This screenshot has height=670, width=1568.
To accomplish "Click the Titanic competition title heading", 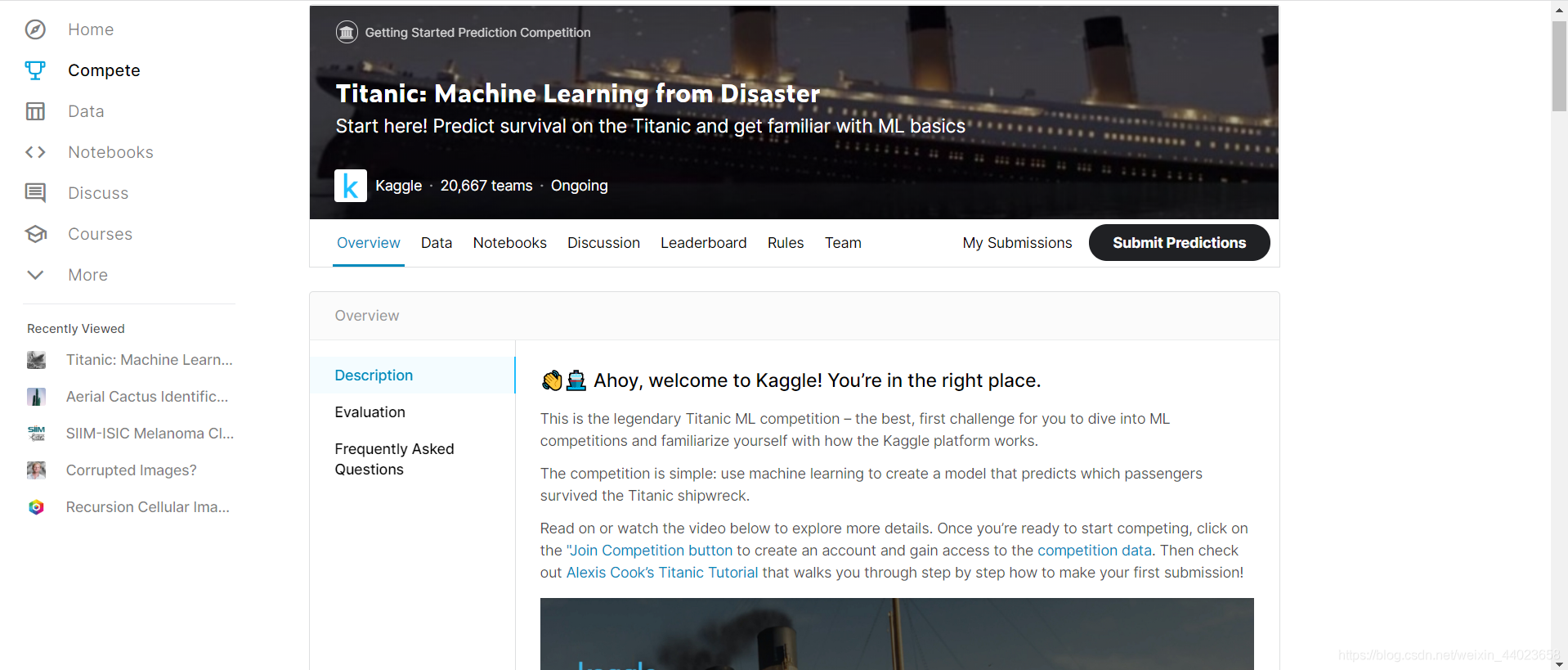I will click(x=577, y=93).
